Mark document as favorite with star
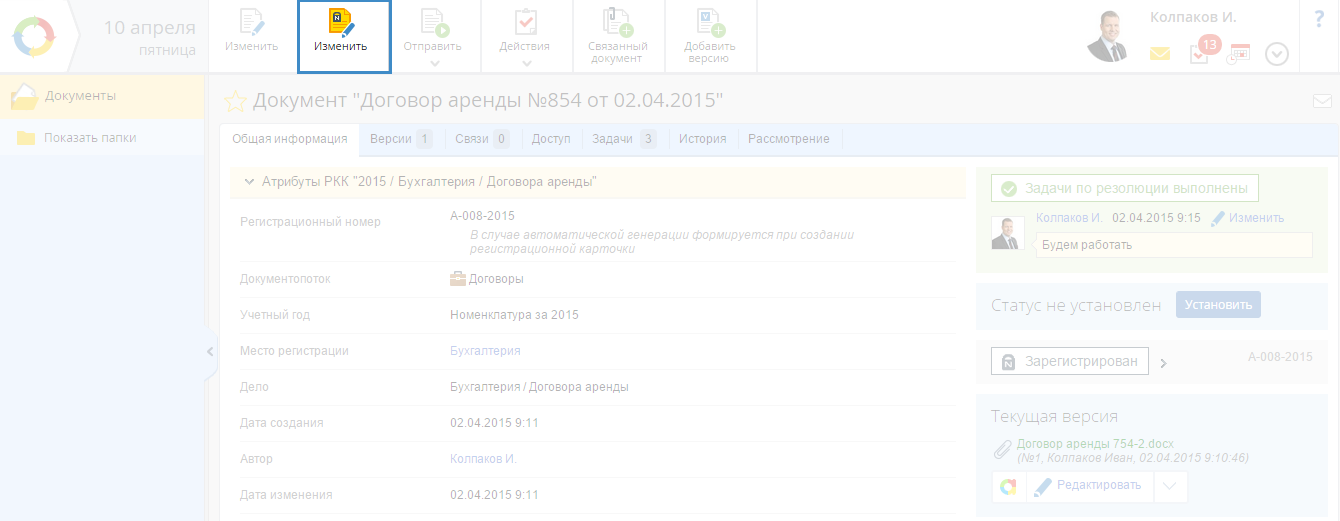The width and height of the screenshot is (1340, 521). pyautogui.click(x=235, y=101)
